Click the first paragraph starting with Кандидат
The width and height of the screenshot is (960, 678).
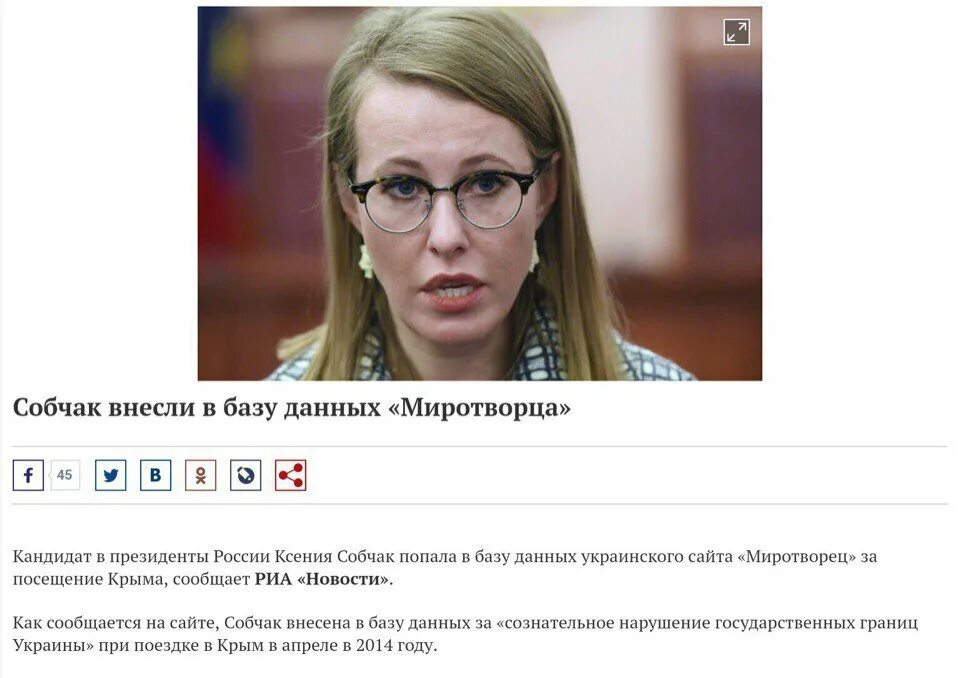tap(444, 568)
